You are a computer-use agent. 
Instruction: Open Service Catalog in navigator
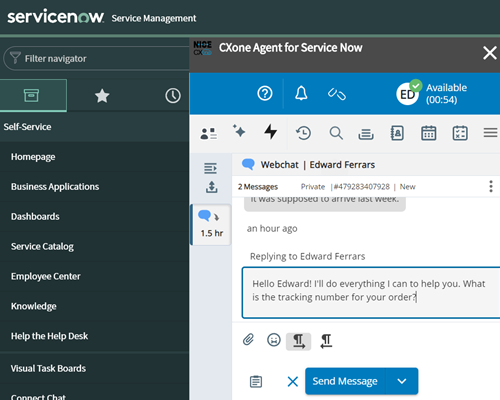(42, 246)
